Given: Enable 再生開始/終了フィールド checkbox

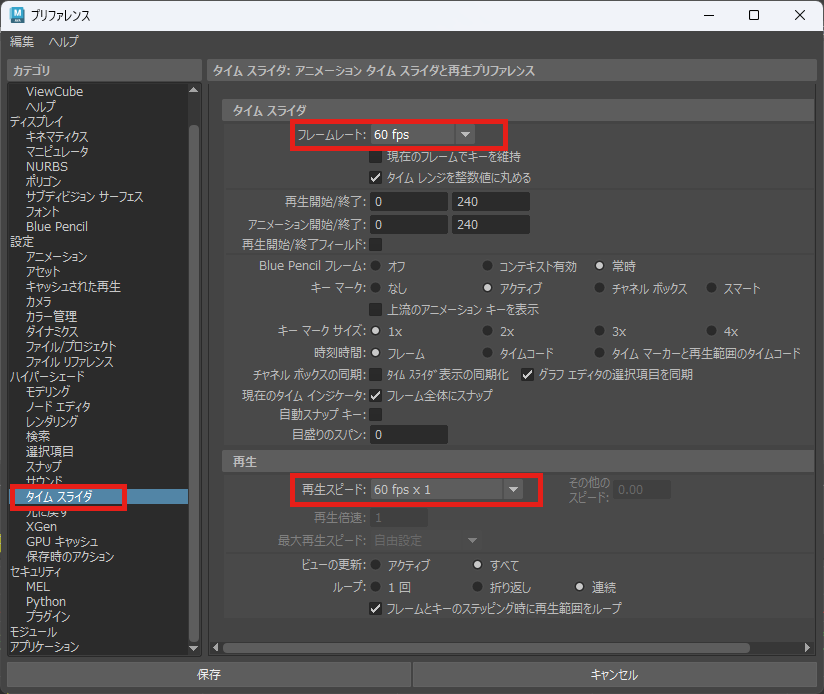Looking at the screenshot, I should (375, 244).
